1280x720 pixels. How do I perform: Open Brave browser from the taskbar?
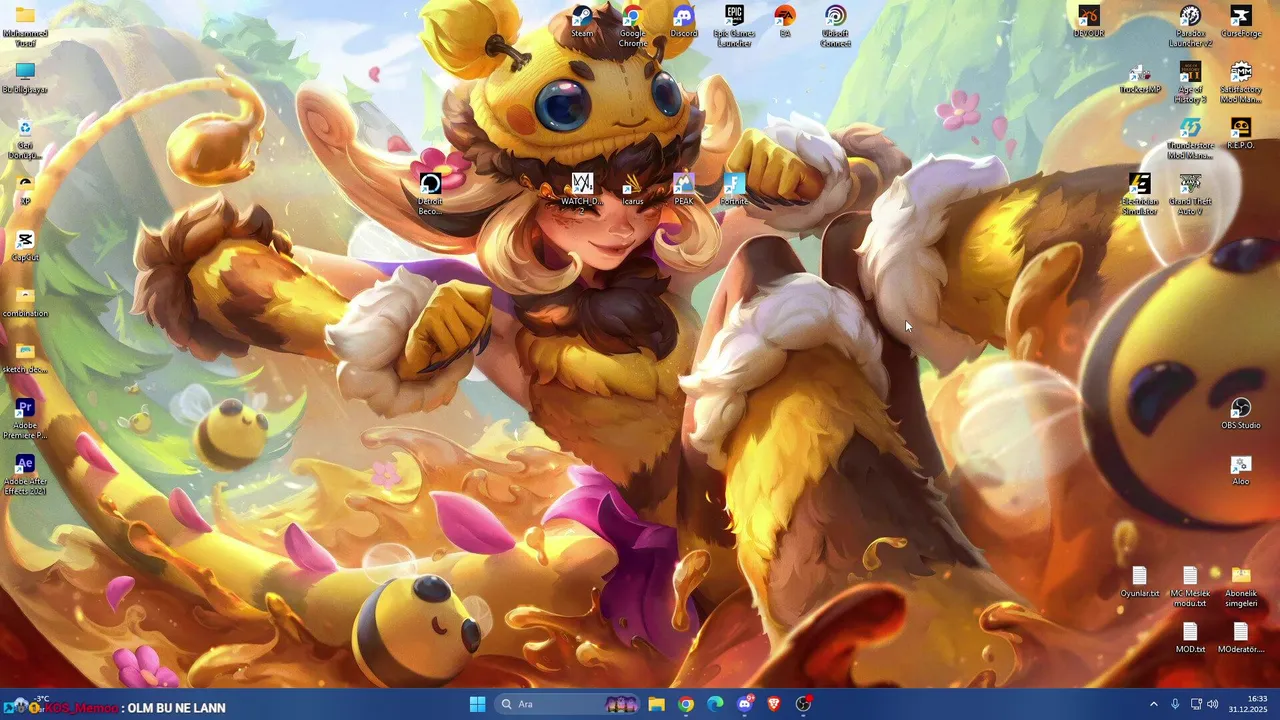pyautogui.click(x=774, y=704)
